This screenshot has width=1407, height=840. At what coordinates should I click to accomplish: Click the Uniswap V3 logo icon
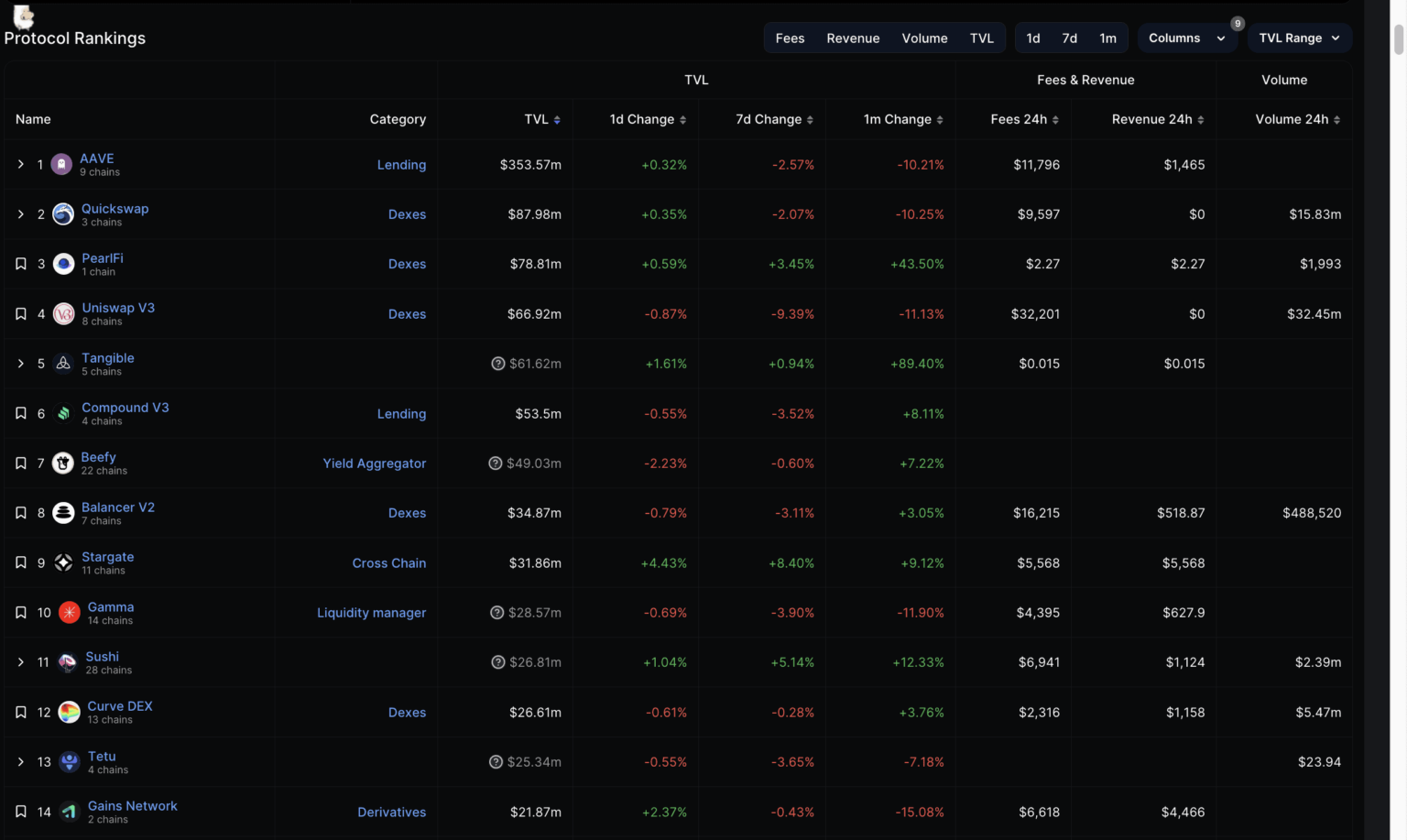pyautogui.click(x=63, y=314)
